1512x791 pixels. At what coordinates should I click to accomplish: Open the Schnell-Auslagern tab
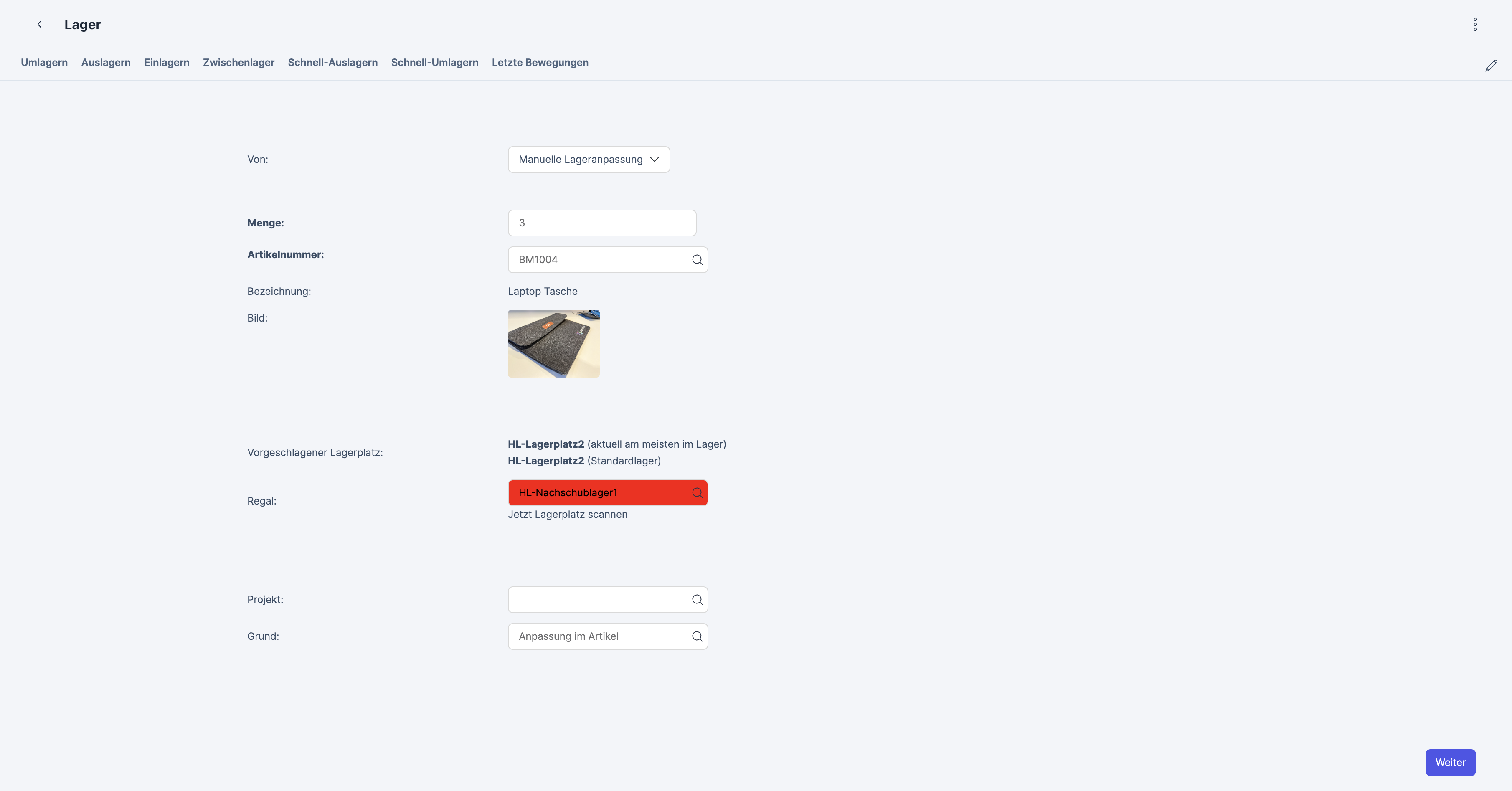point(332,63)
